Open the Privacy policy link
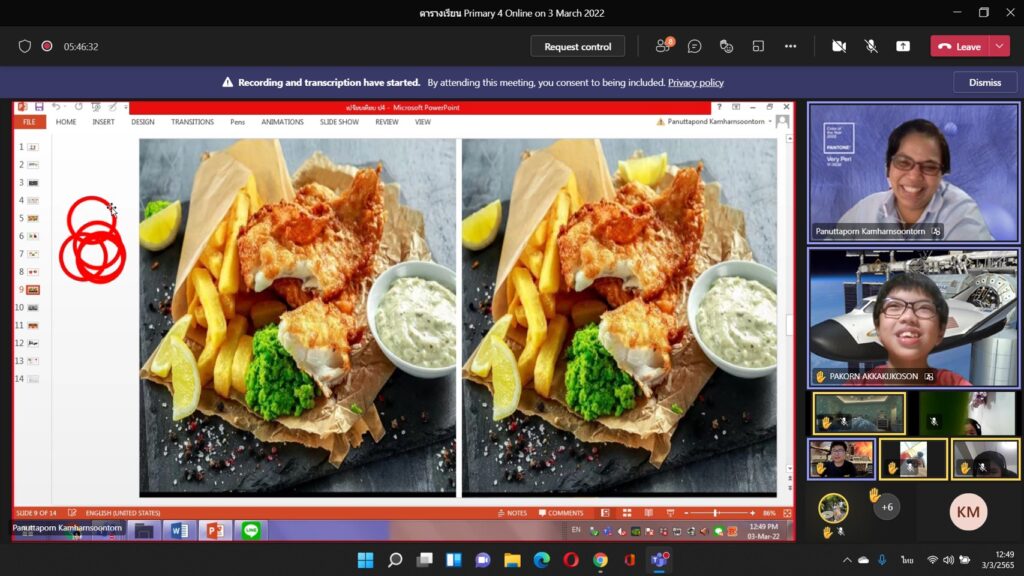Viewport: 1024px width, 576px height. coord(695,82)
